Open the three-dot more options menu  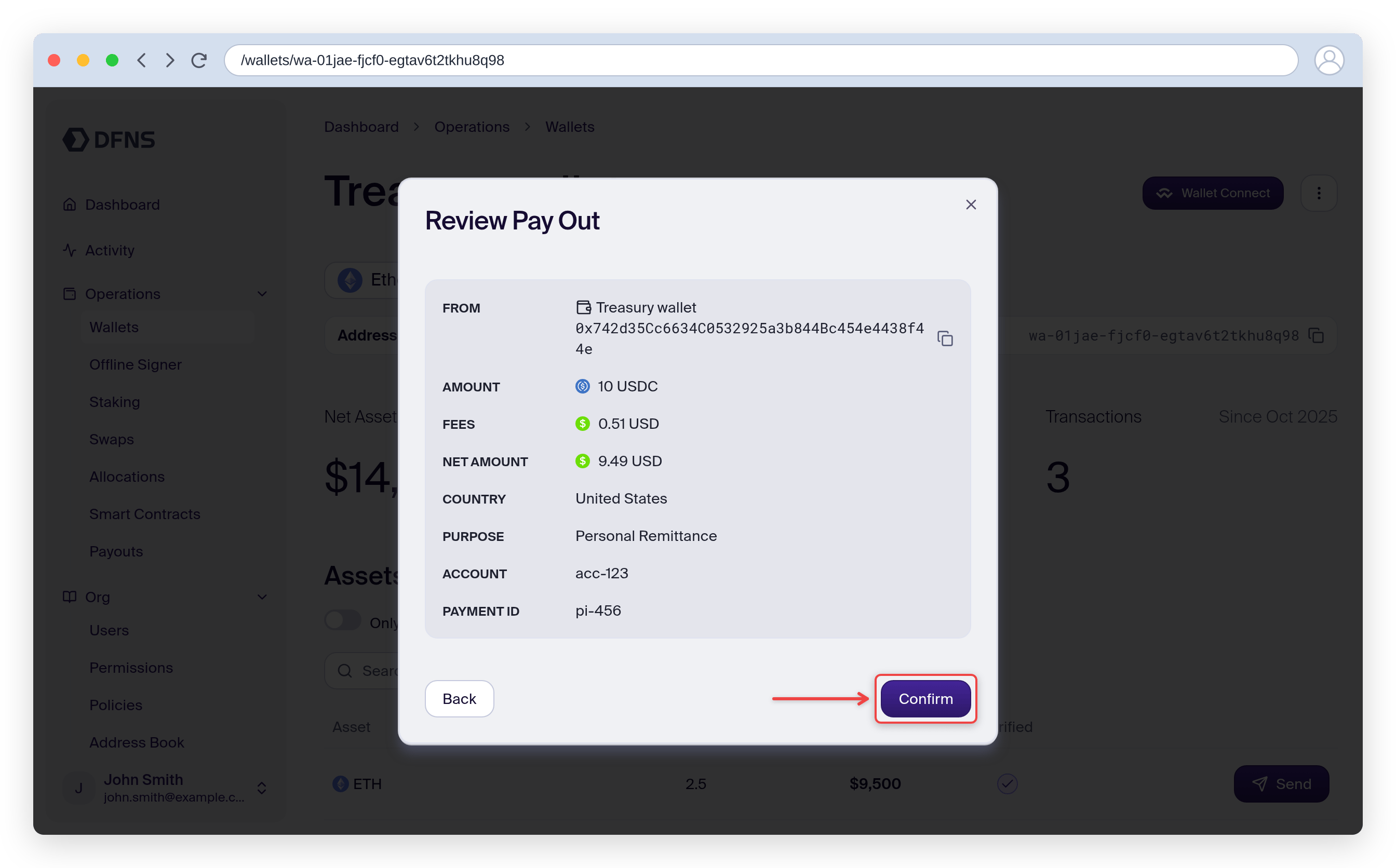(1319, 193)
